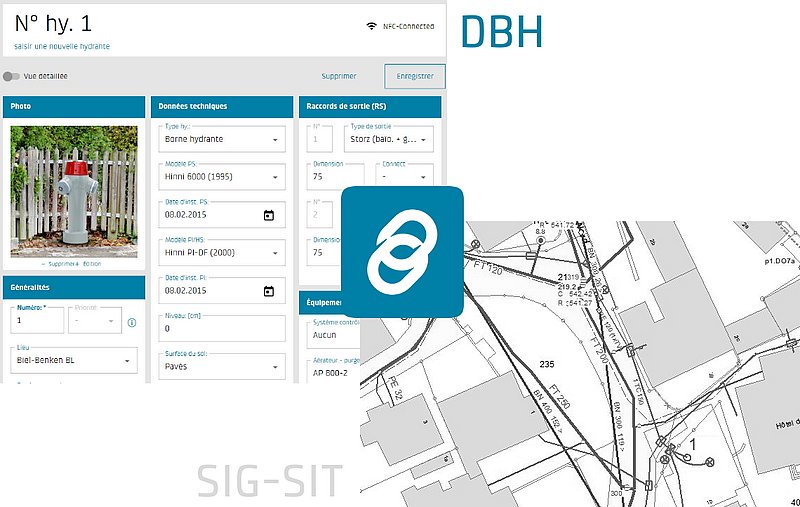Click parcel number 235 on the map
The height and width of the screenshot is (507, 800).
point(546,364)
